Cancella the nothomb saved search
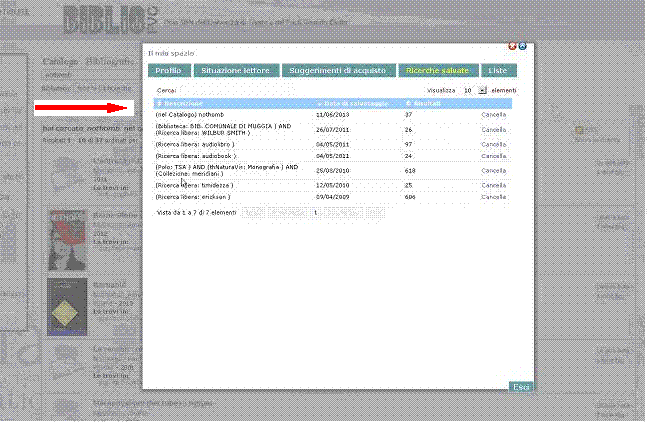647x422 pixels. click(x=494, y=115)
